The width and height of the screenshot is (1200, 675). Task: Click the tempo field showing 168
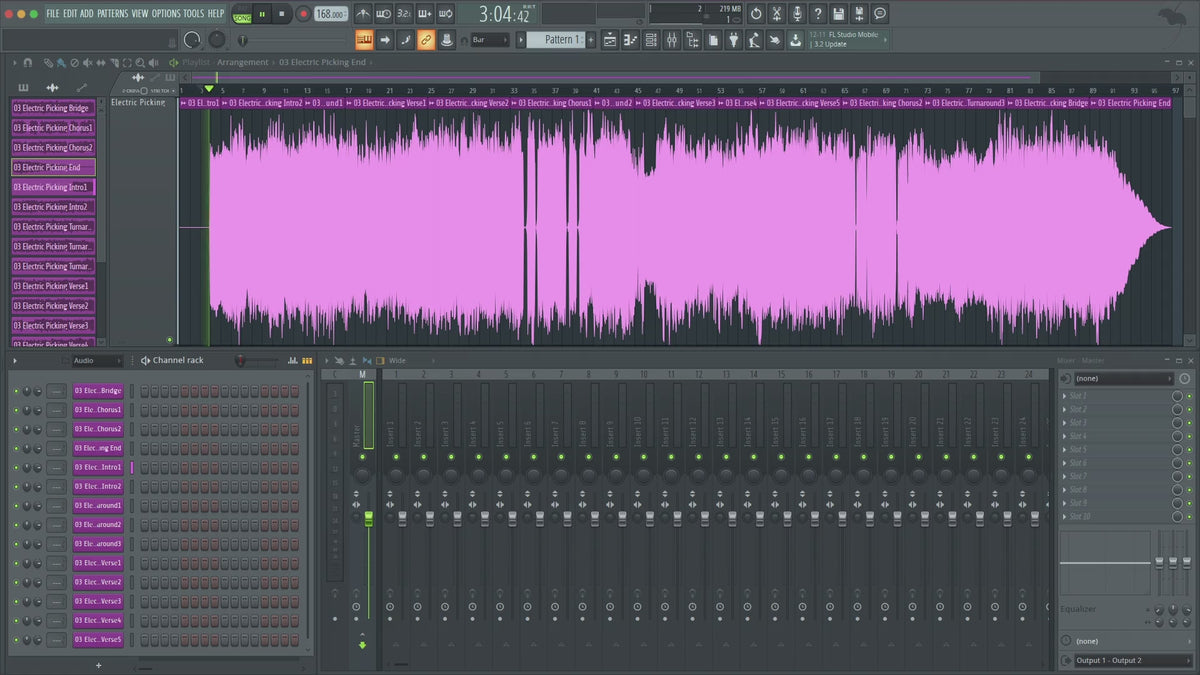tap(329, 14)
